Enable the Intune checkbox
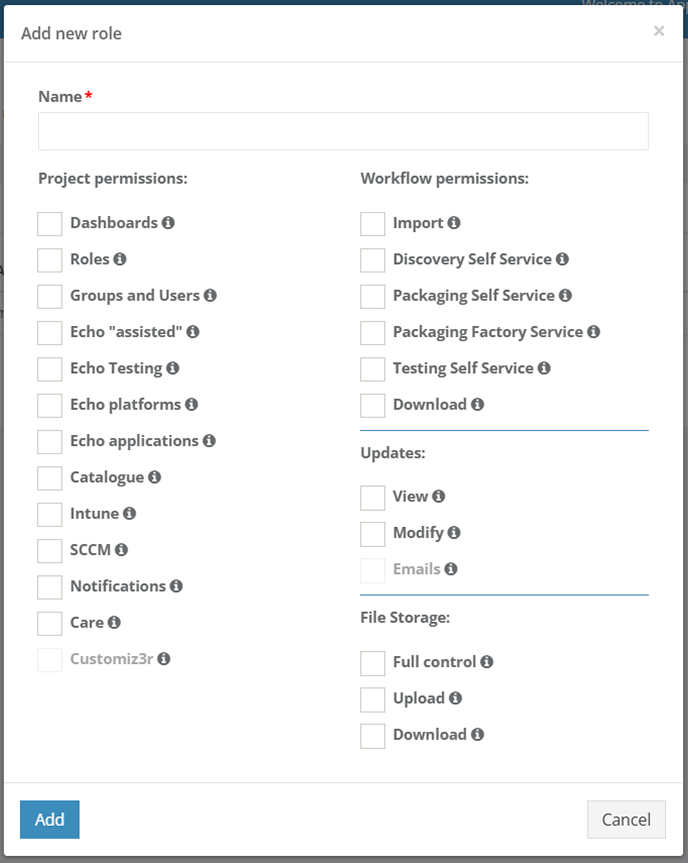 (50, 514)
